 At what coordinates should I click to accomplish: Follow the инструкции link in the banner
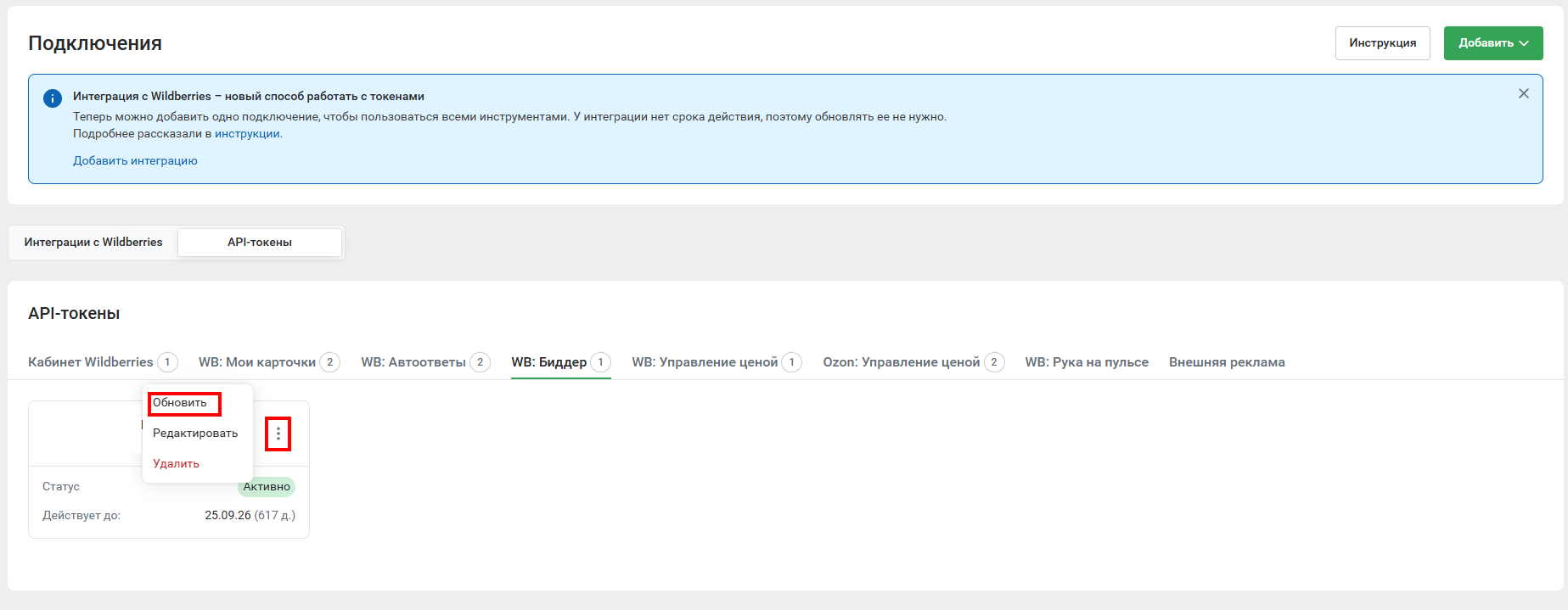(247, 133)
